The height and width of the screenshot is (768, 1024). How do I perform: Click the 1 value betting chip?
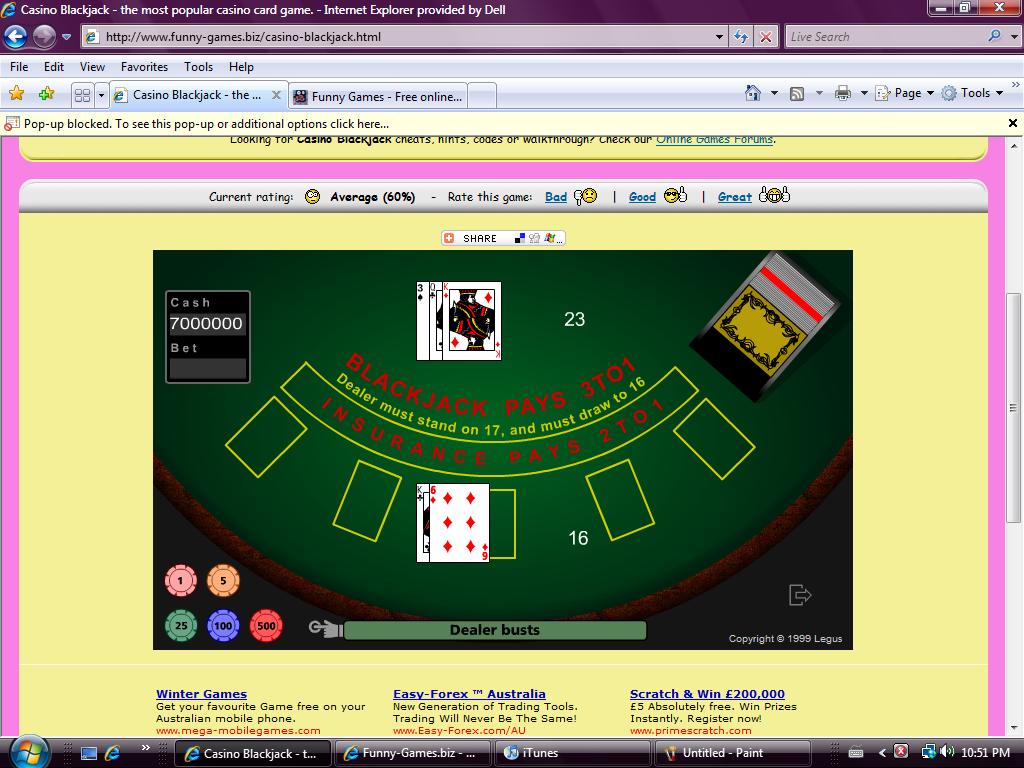point(181,581)
